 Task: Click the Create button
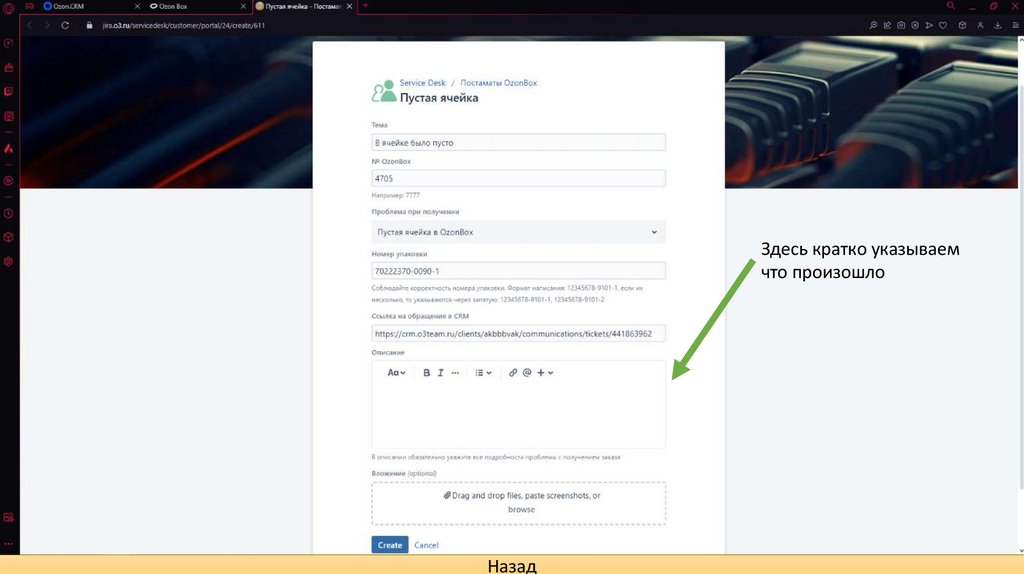tap(390, 545)
